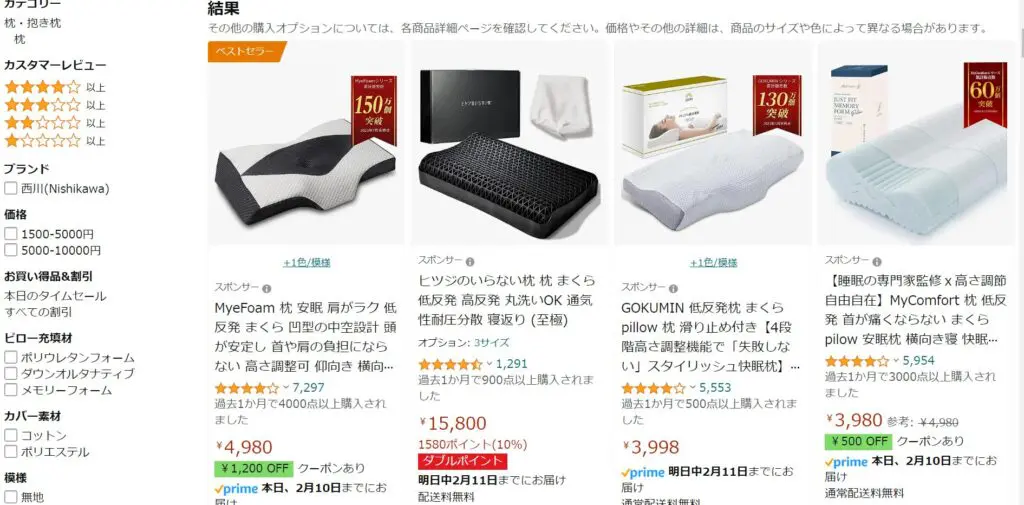This screenshot has height=505, width=1024.
Task: Check the 西川(Nishikawa) brand checkbox
Action: [10, 189]
